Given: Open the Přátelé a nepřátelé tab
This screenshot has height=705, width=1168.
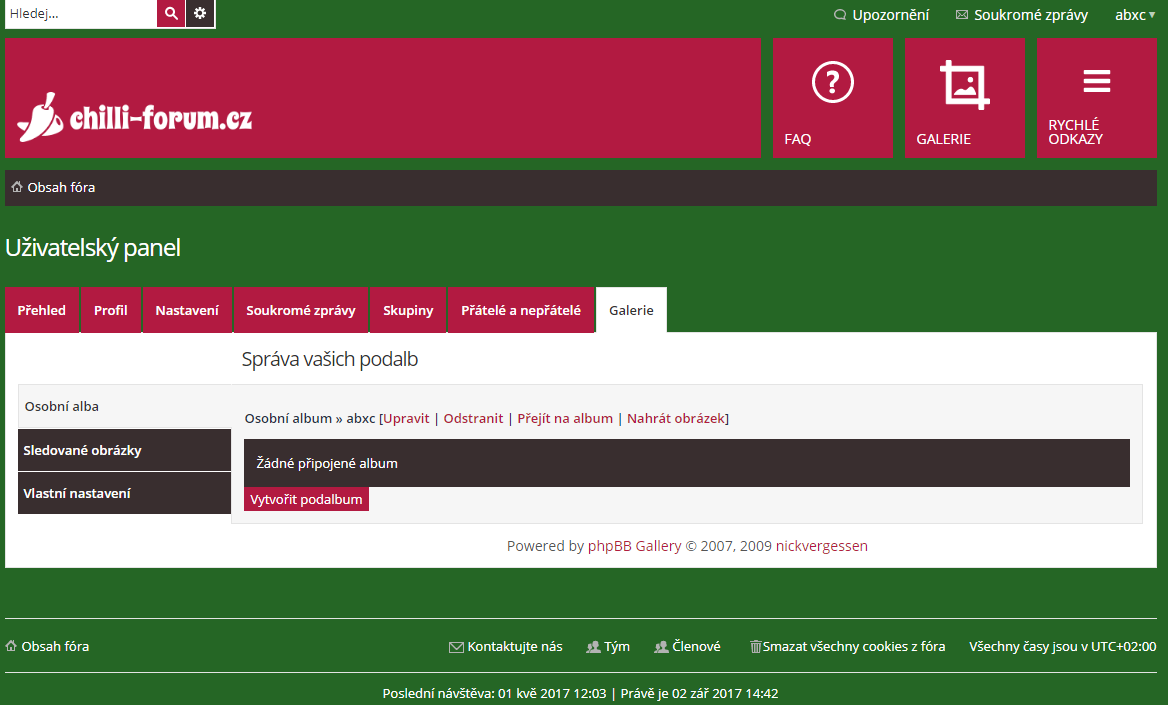Looking at the screenshot, I should [x=520, y=310].
